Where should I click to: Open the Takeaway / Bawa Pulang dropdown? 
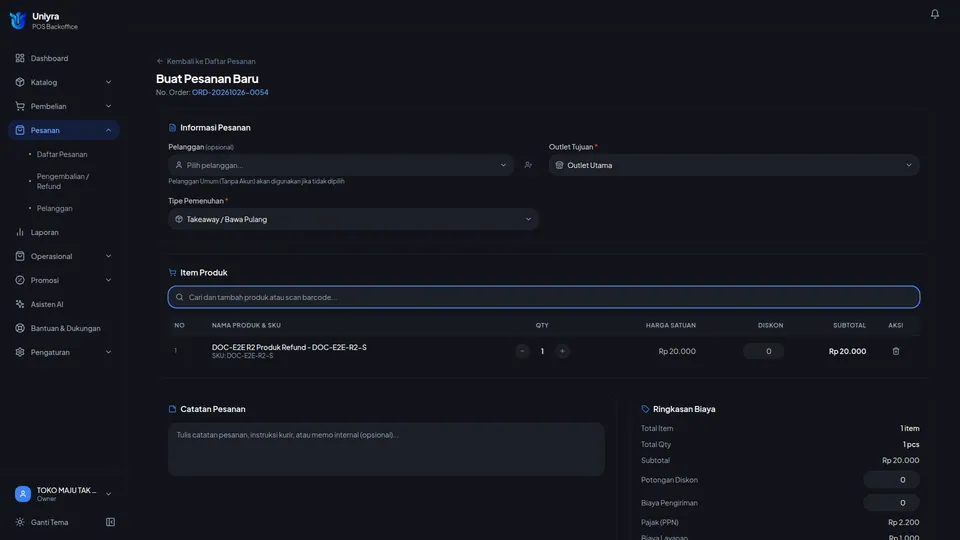(x=353, y=219)
